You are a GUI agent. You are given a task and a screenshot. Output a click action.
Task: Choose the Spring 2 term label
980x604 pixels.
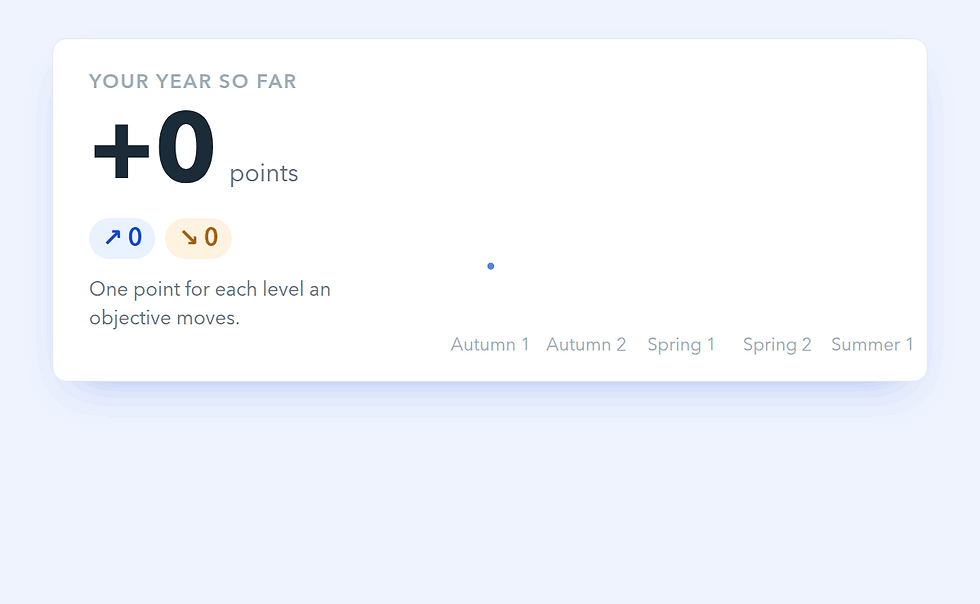(777, 345)
